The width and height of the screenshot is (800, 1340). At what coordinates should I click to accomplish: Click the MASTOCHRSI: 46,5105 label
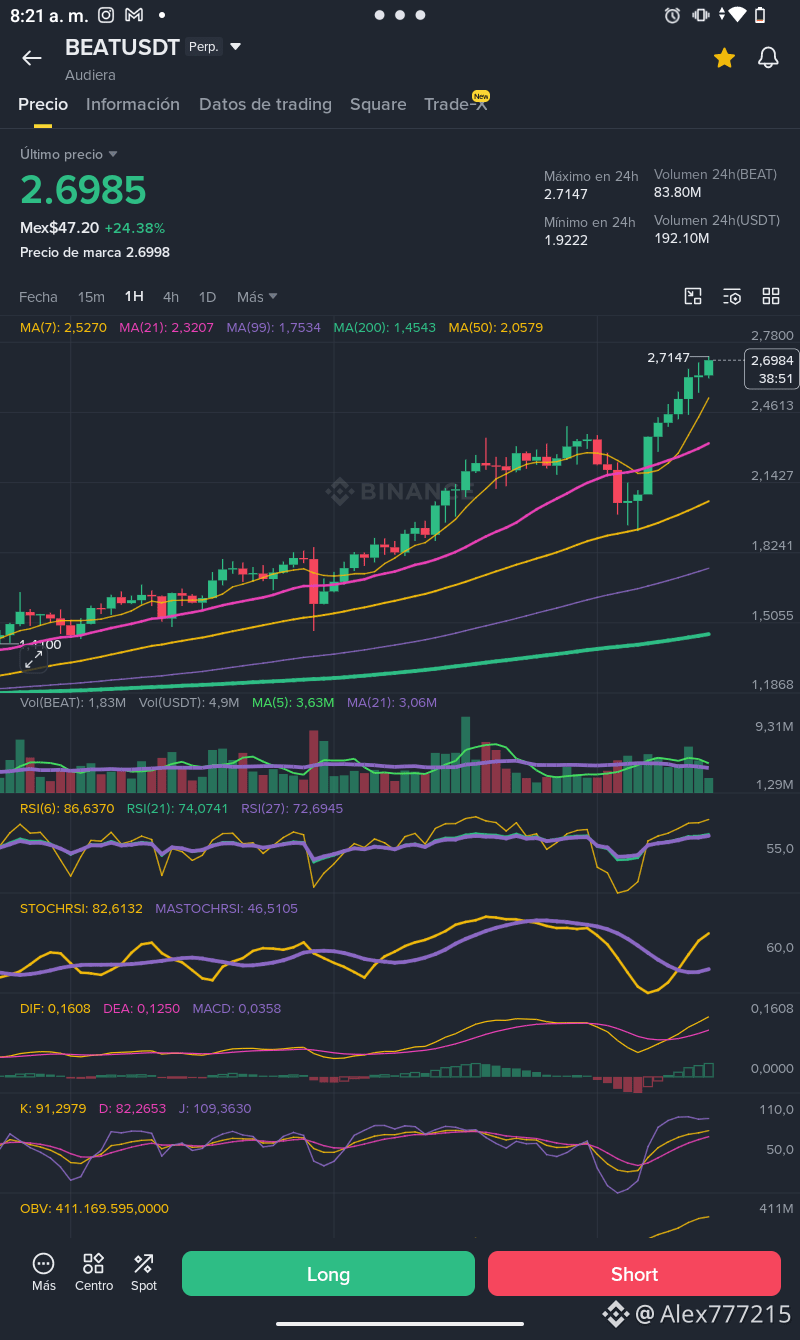coord(226,908)
